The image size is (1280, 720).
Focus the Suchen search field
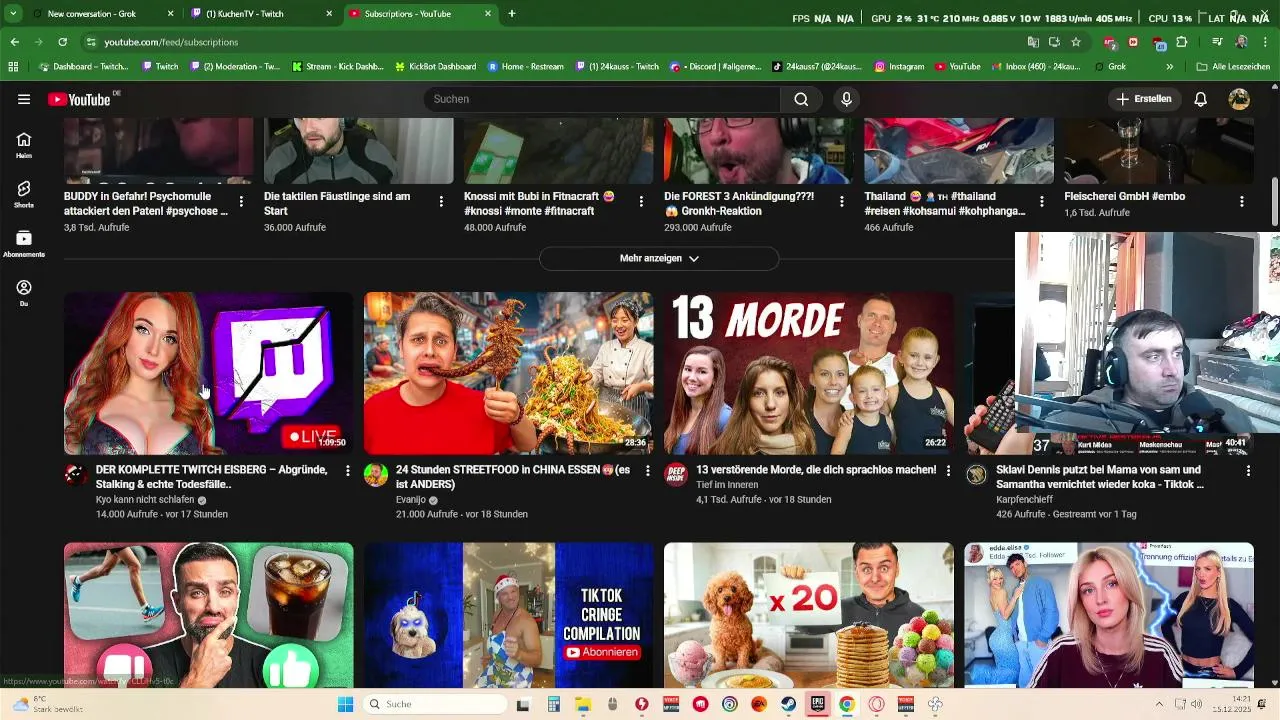(x=602, y=99)
